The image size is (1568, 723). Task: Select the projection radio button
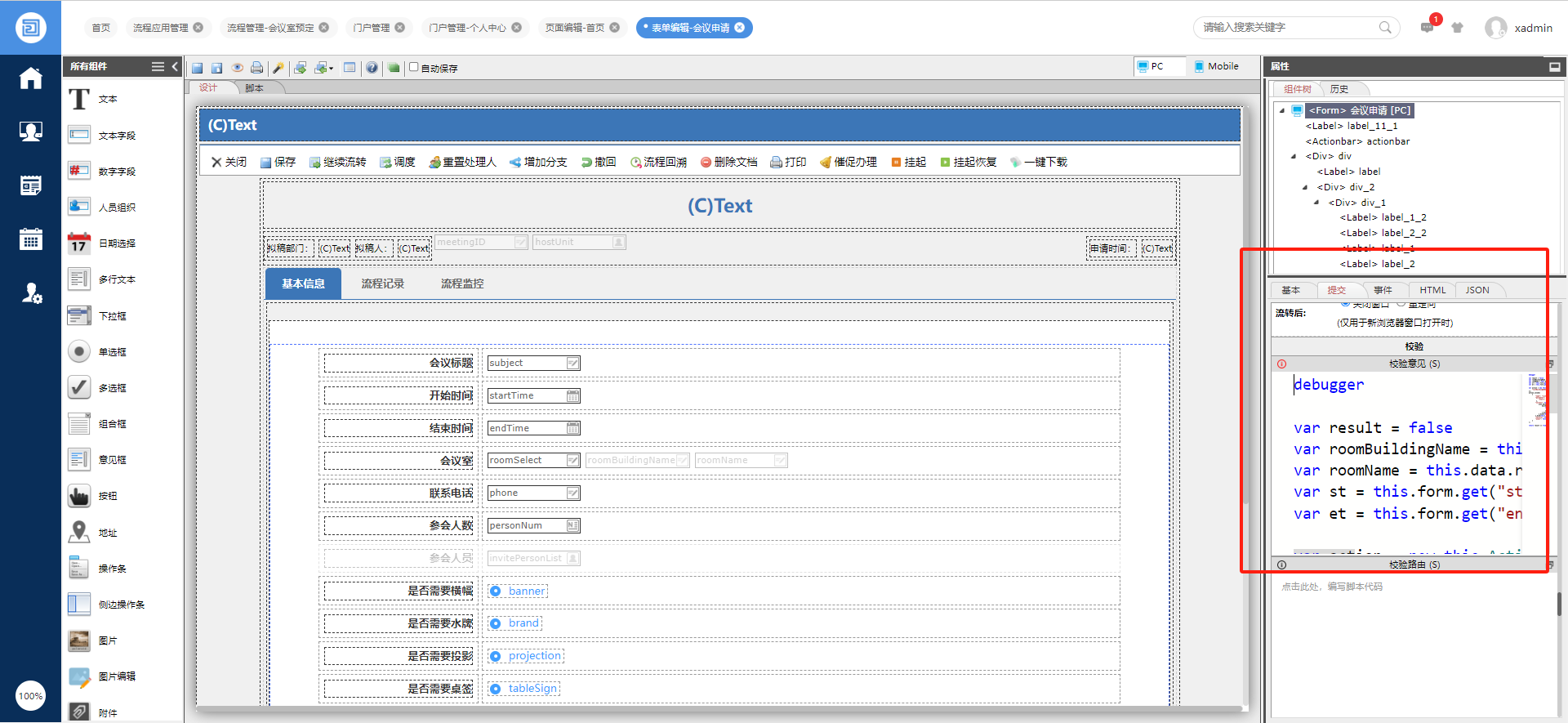coord(495,656)
